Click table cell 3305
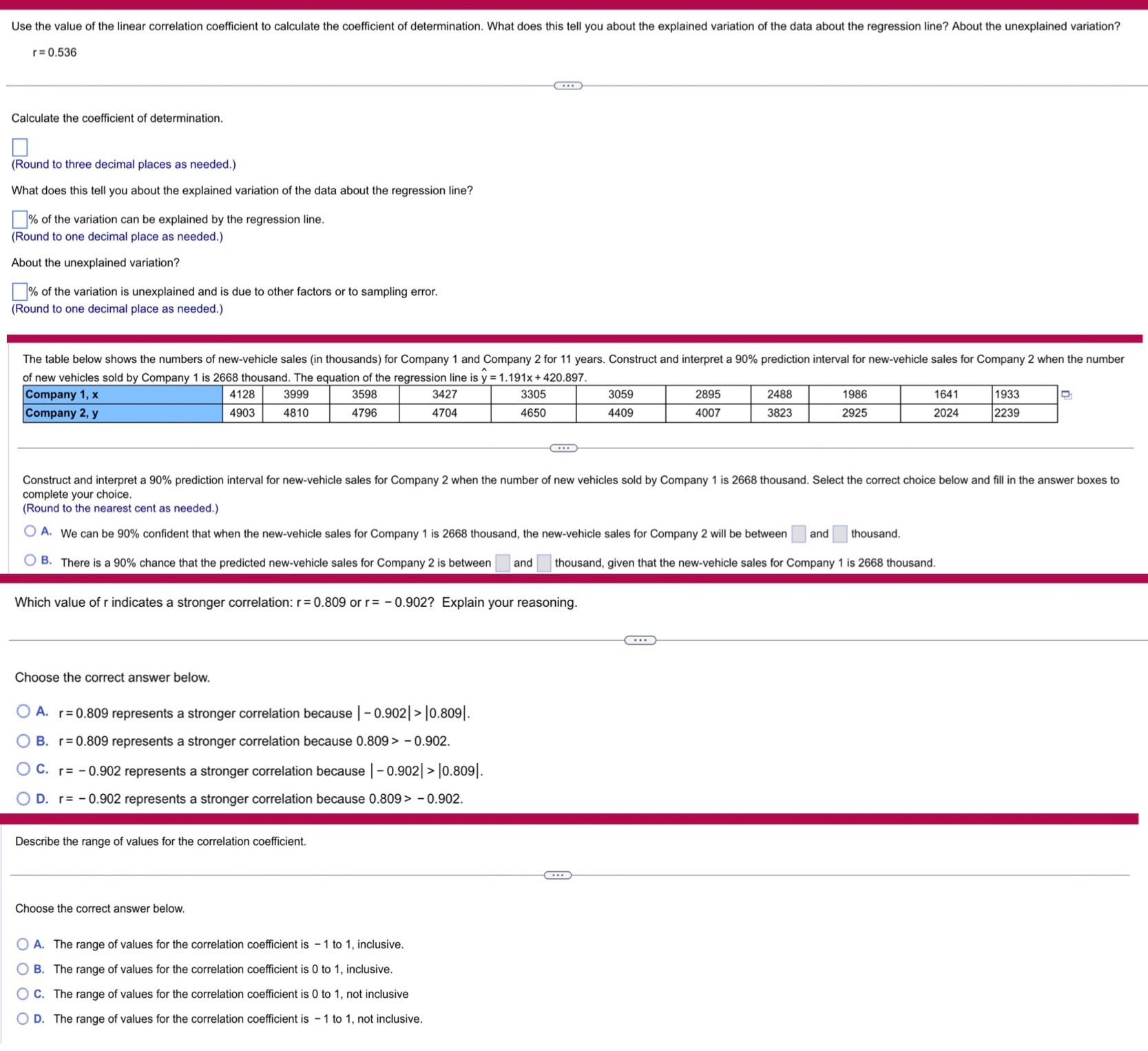 [534, 395]
